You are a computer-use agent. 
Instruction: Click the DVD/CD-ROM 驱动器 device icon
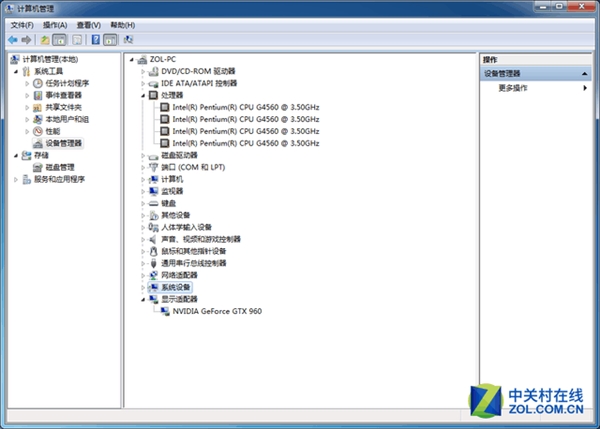pyautogui.click(x=153, y=71)
